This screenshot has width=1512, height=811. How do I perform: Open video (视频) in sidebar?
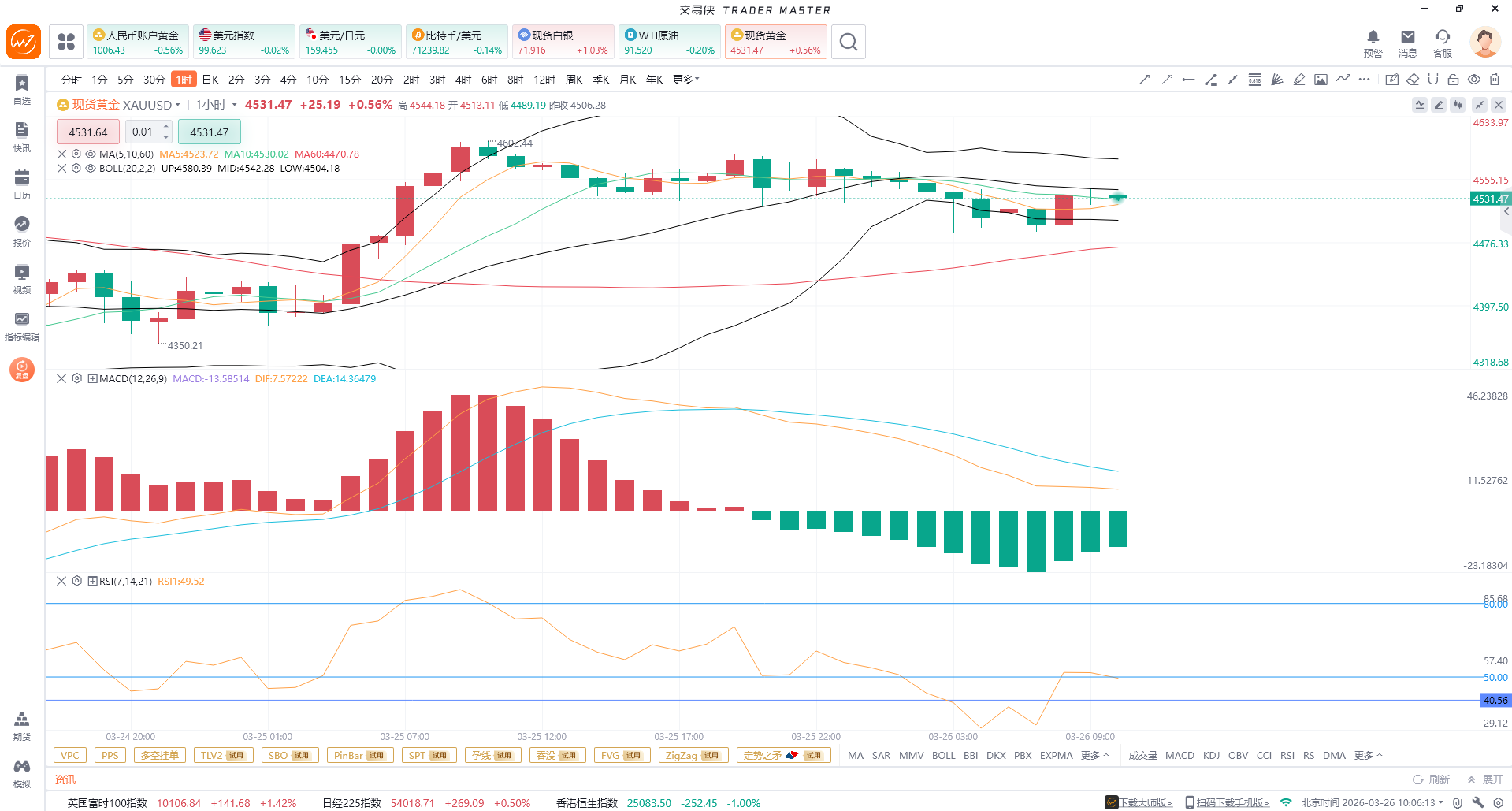click(x=22, y=279)
